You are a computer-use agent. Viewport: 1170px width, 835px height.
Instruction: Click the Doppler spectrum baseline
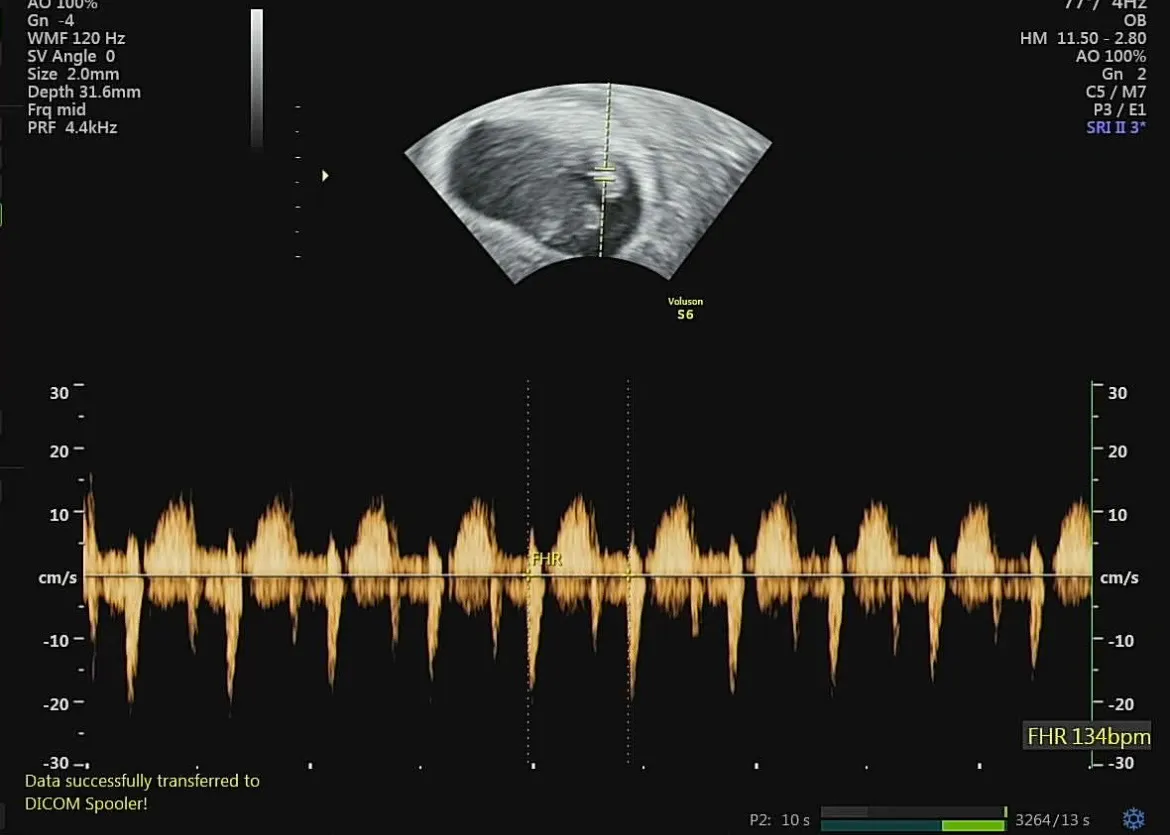pos(588,575)
